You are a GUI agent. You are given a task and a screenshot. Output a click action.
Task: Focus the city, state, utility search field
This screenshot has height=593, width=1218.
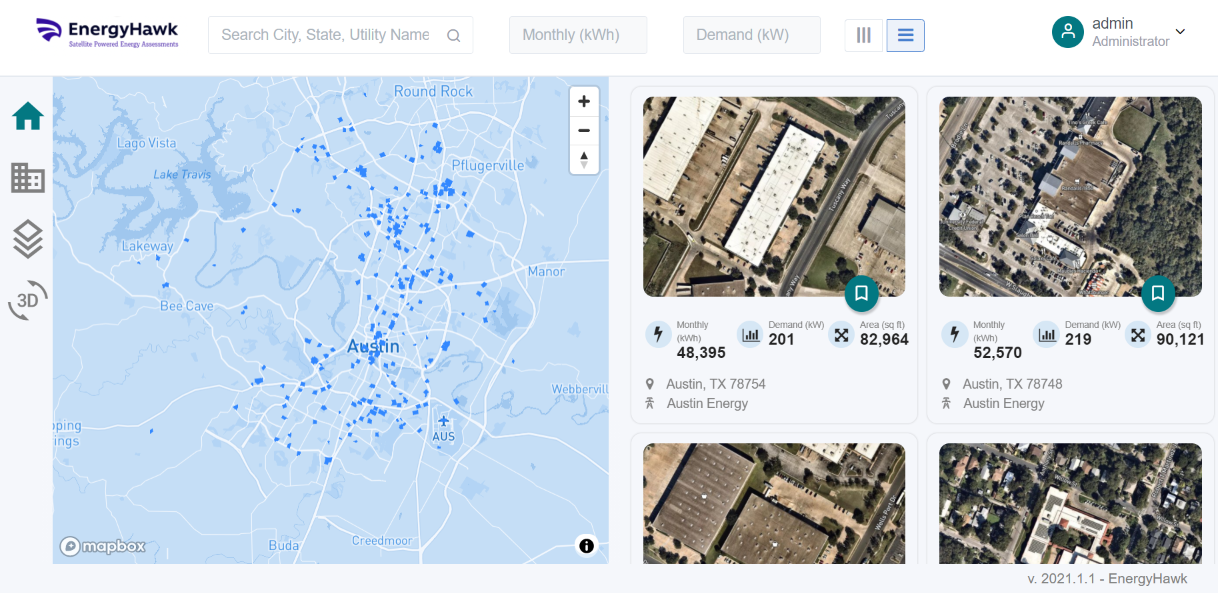tap(340, 35)
